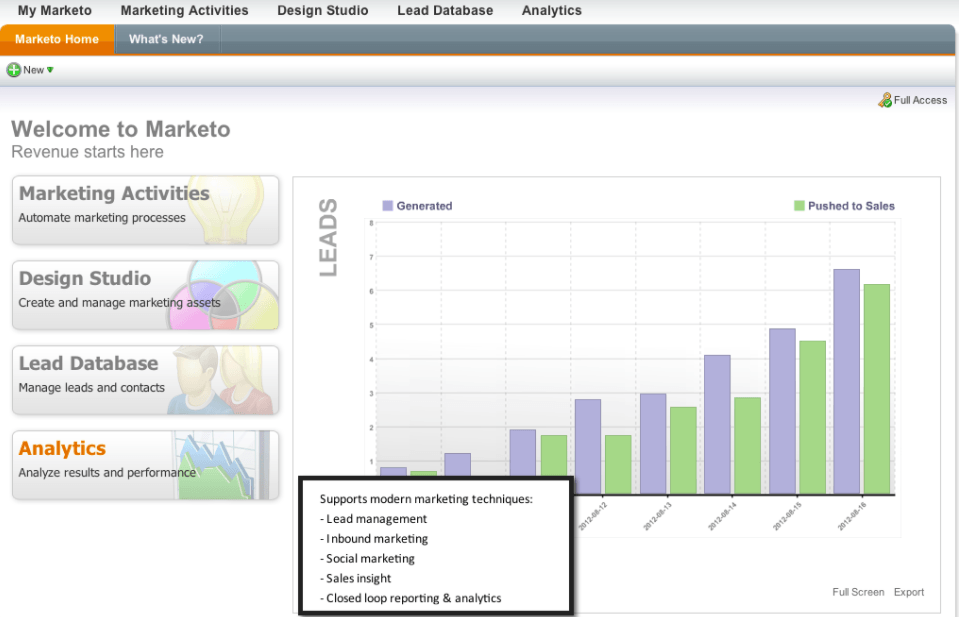Open Analytics in top navigation
Viewport: 959px width, 617px height.
tap(551, 10)
